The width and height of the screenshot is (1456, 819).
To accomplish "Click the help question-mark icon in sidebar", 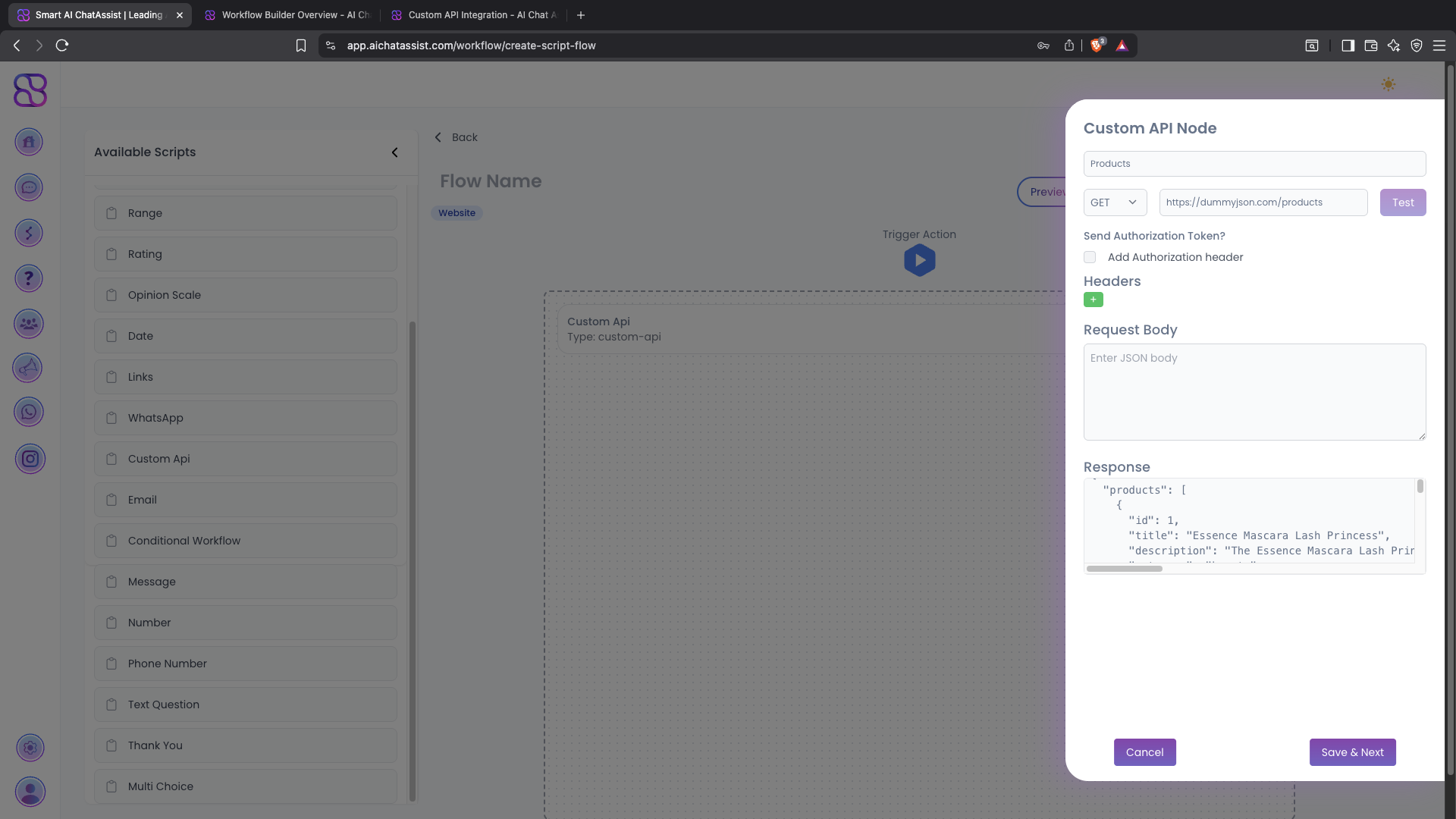I will click(x=29, y=278).
